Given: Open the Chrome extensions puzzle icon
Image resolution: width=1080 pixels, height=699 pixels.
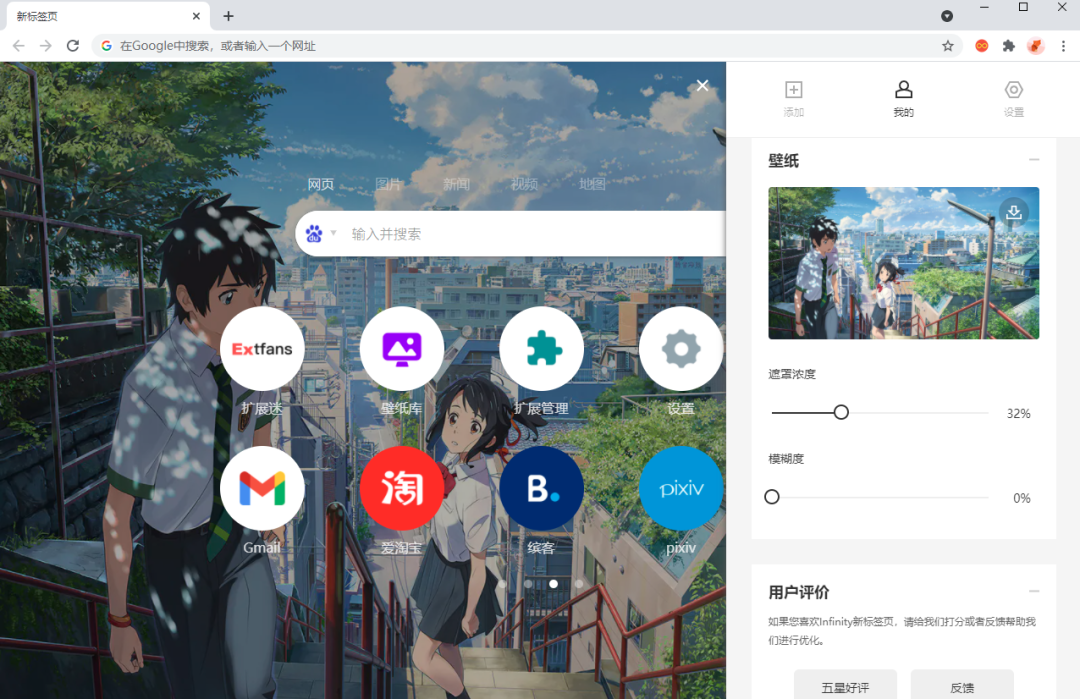Looking at the screenshot, I should click(1008, 45).
